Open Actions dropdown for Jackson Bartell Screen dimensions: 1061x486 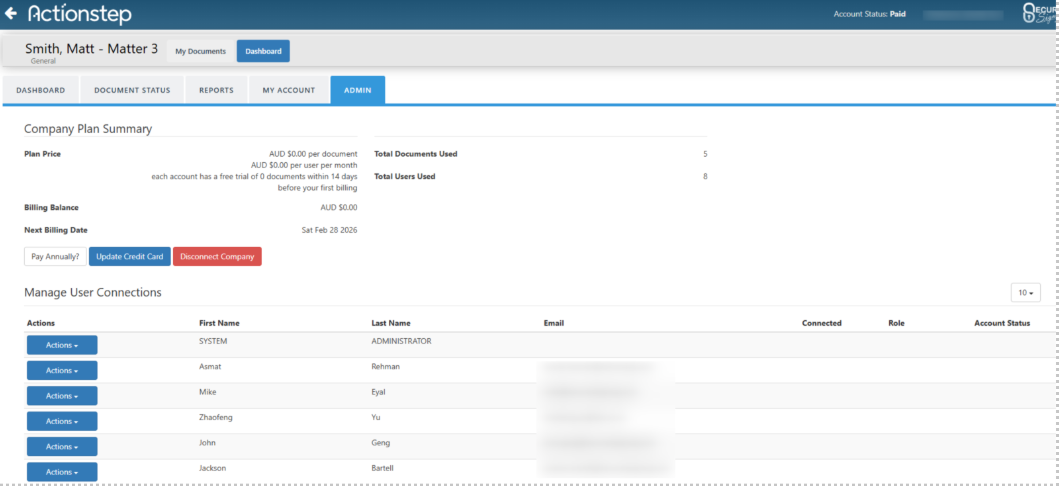(x=62, y=472)
